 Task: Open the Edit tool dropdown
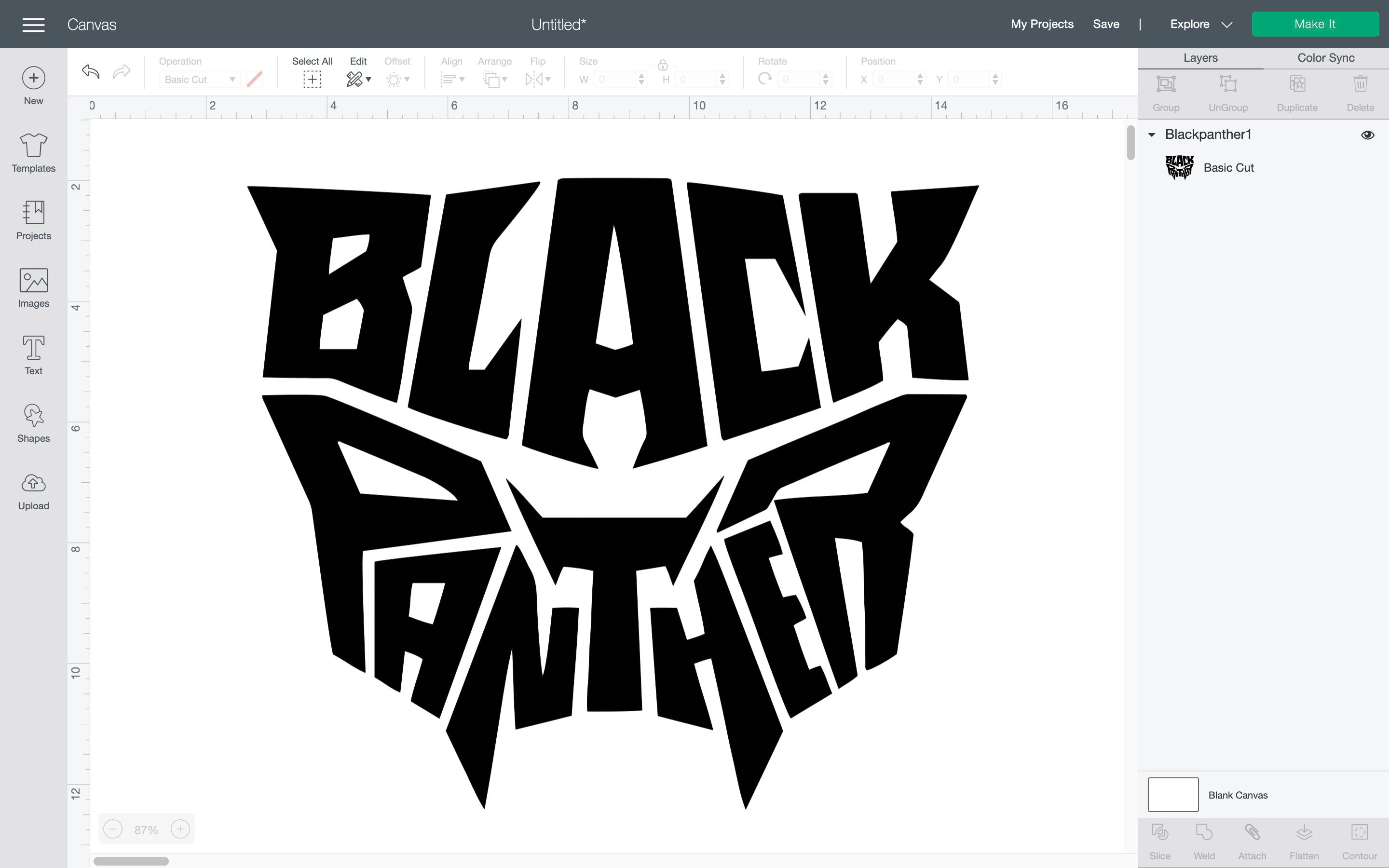tap(358, 79)
